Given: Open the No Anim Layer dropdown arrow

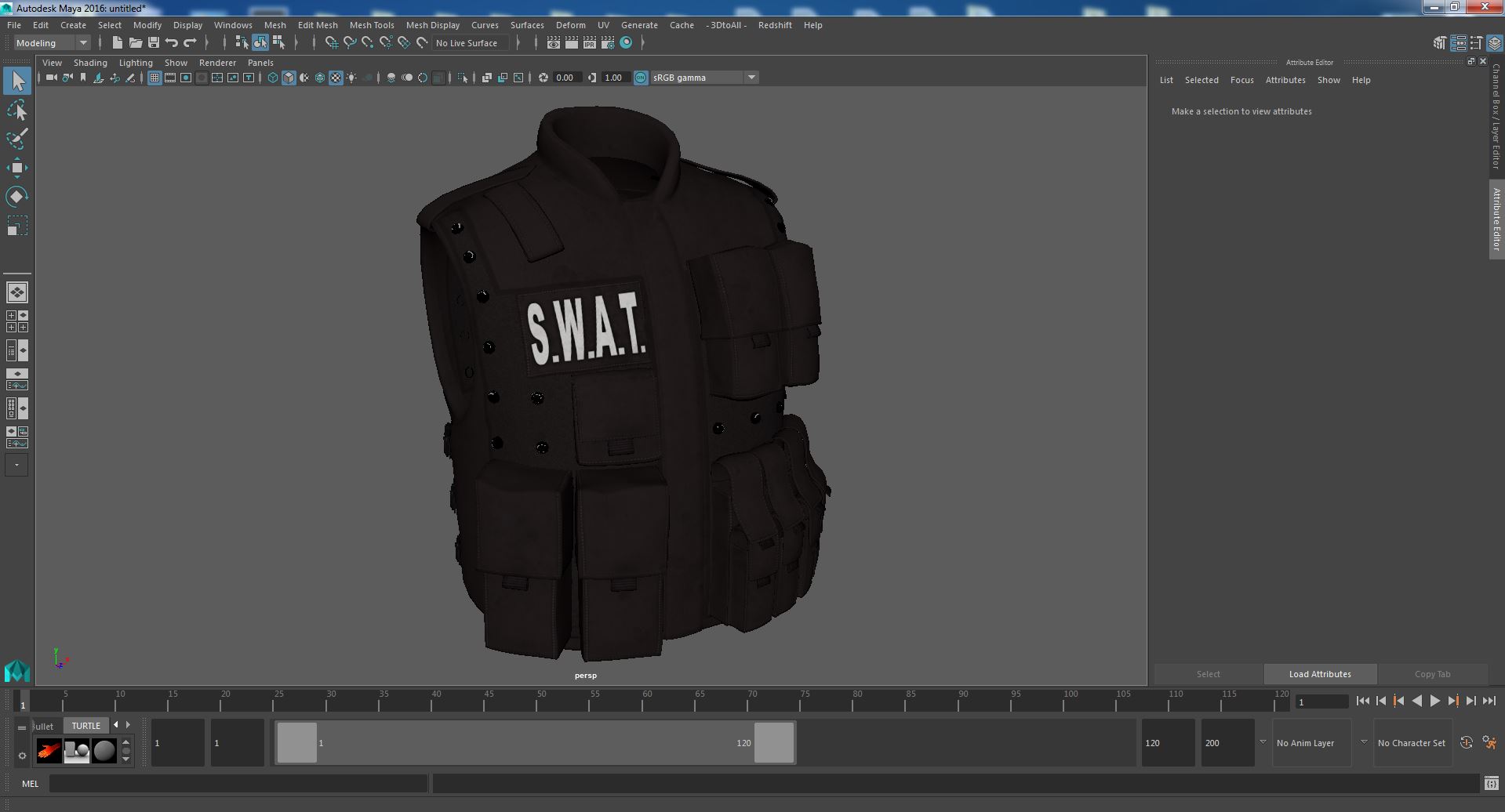Looking at the screenshot, I should tap(1263, 742).
